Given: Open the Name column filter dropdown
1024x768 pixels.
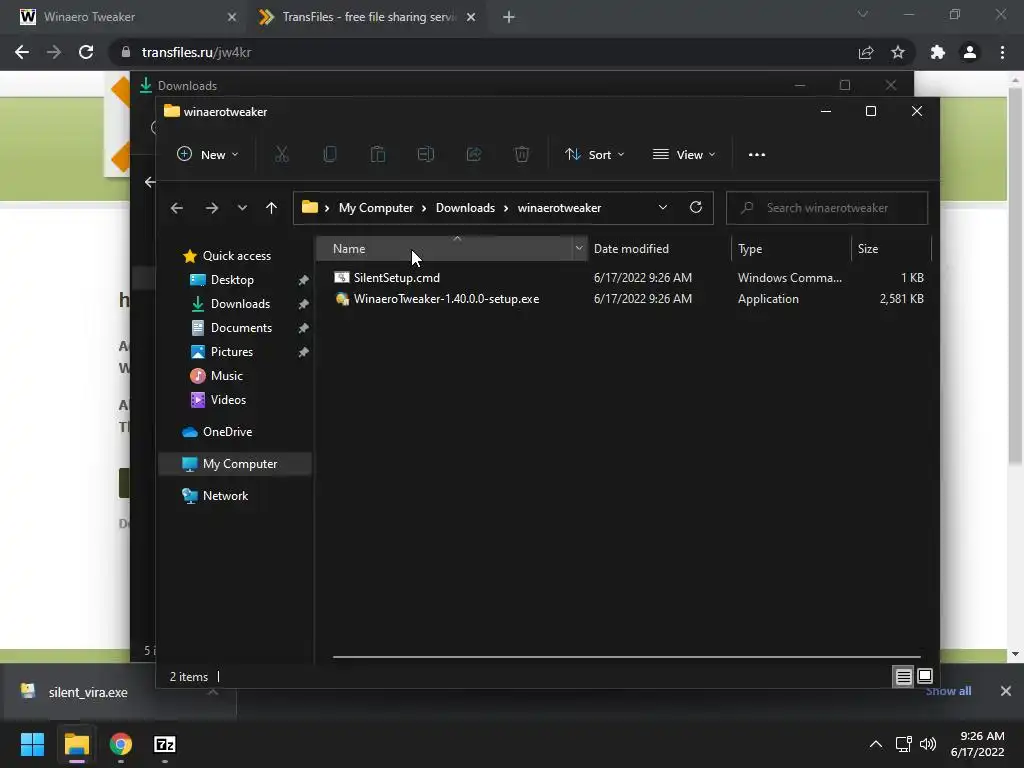Looking at the screenshot, I should pos(579,248).
